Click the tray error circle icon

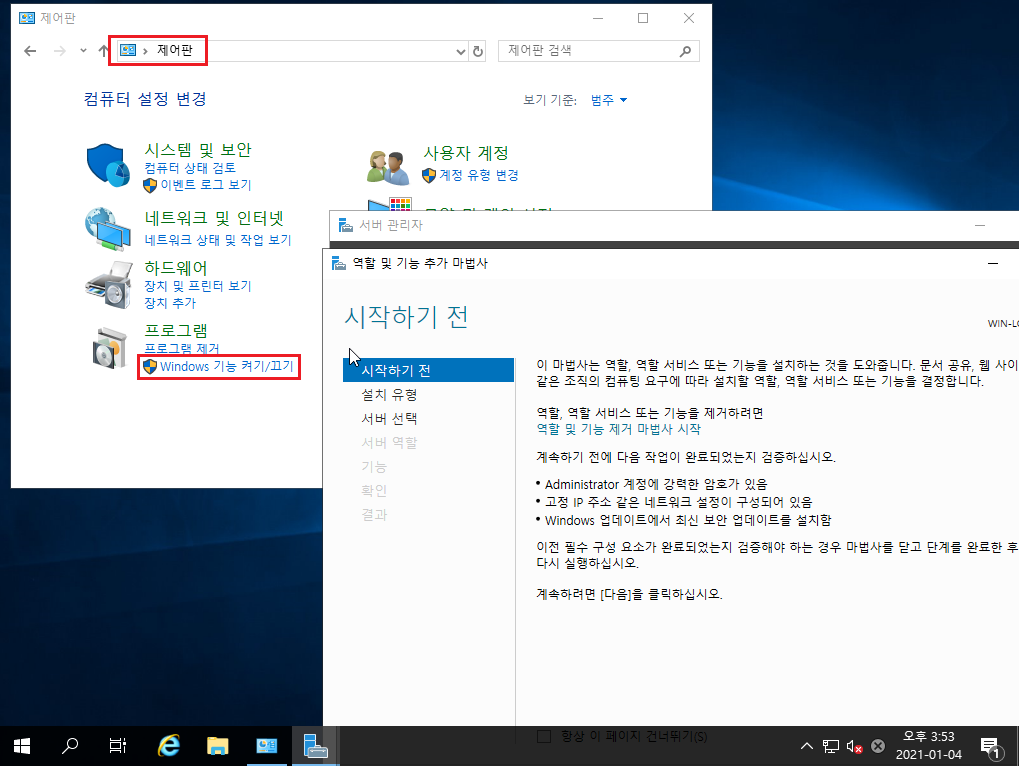[878, 746]
